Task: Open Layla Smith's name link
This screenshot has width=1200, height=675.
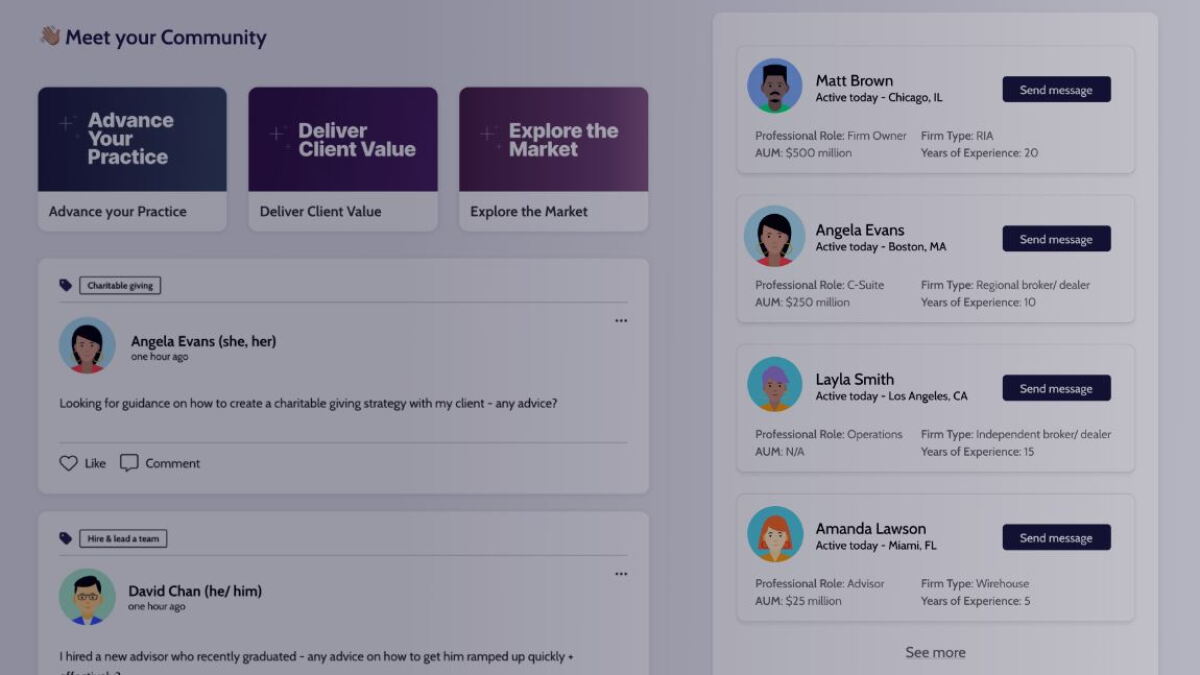Action: pos(855,379)
